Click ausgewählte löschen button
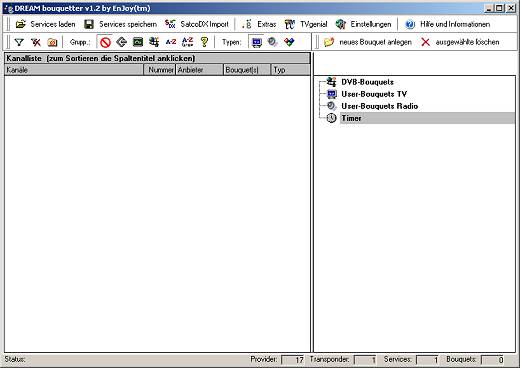This screenshot has width=520, height=368. click(x=460, y=42)
